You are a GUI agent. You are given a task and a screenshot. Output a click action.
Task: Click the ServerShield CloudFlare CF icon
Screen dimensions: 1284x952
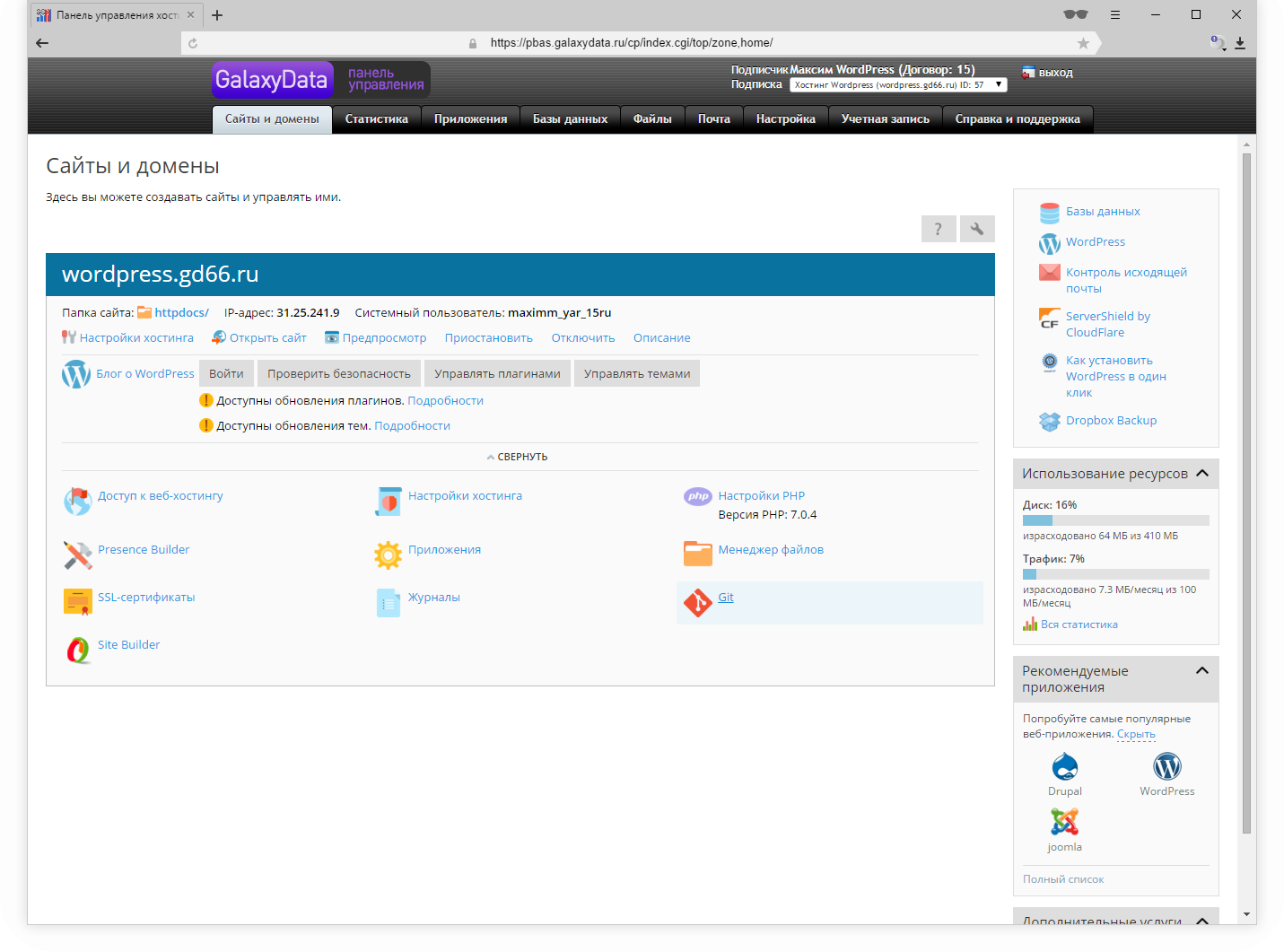coord(1049,318)
